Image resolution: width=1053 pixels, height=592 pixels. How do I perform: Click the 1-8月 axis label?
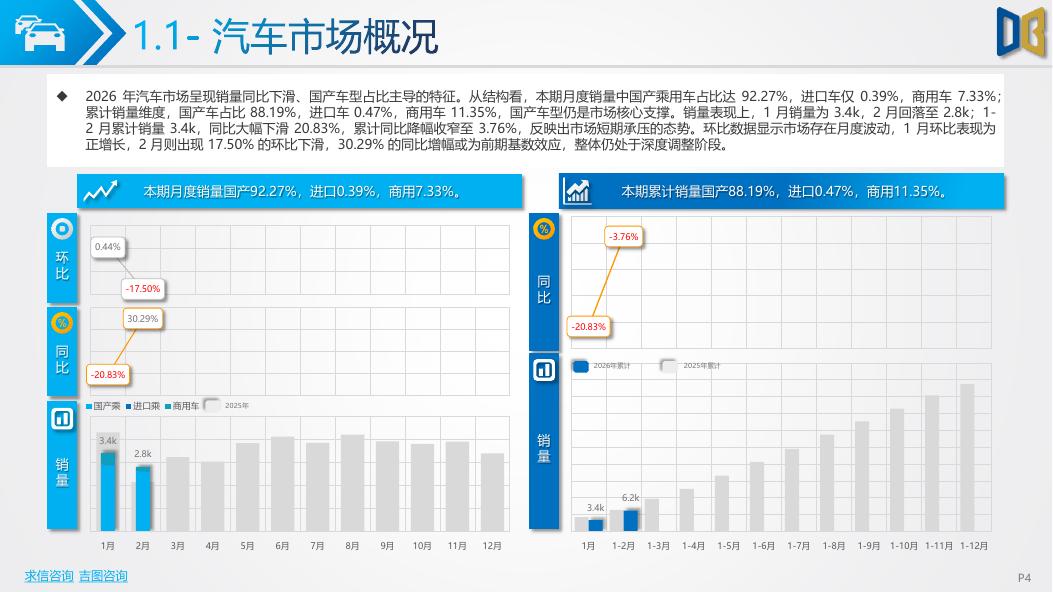(833, 546)
